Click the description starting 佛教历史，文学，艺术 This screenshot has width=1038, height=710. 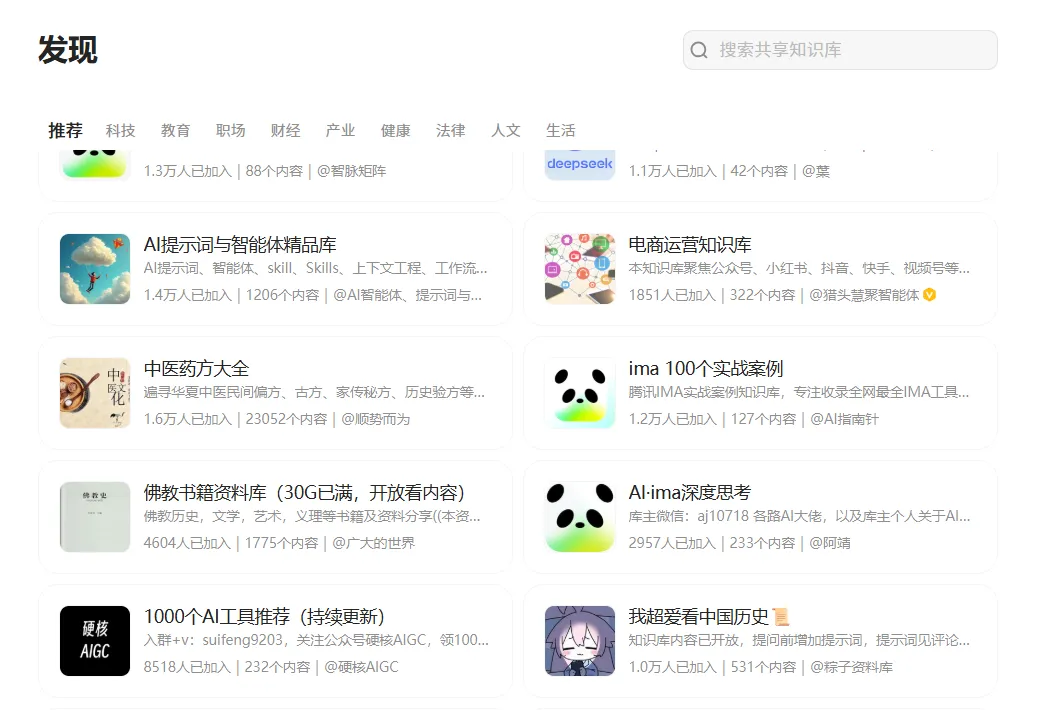[312, 516]
